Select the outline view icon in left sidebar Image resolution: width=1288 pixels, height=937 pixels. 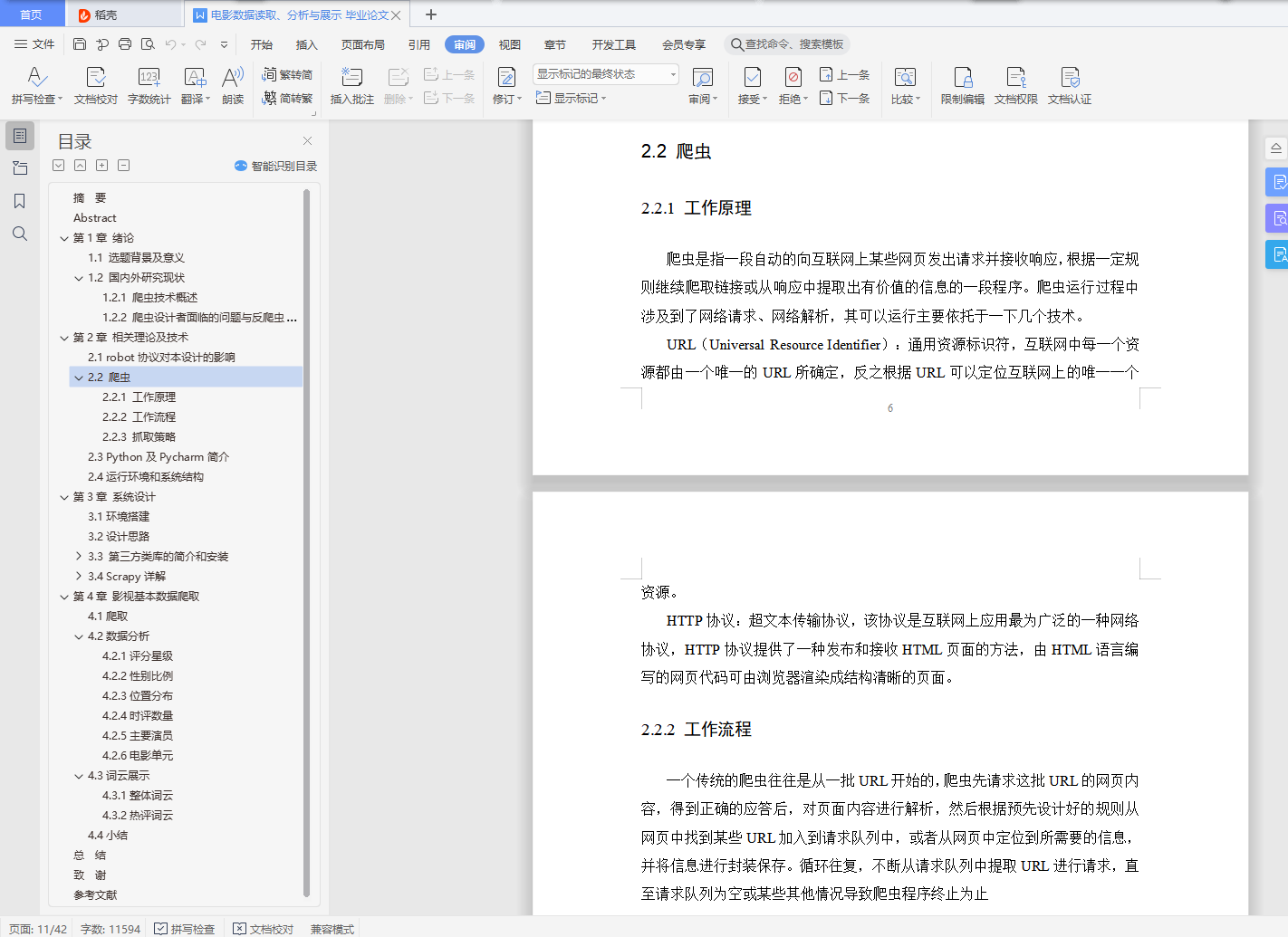pos(20,136)
